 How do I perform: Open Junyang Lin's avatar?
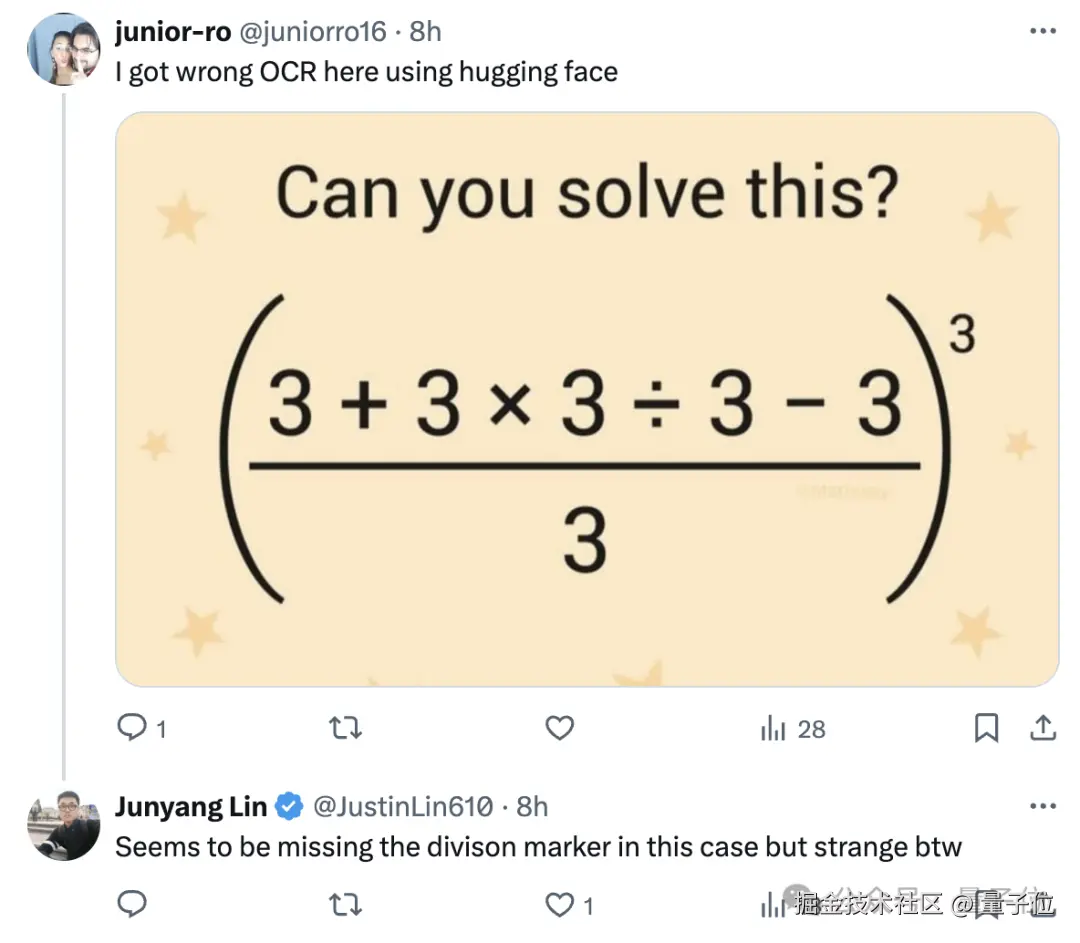click(62, 825)
